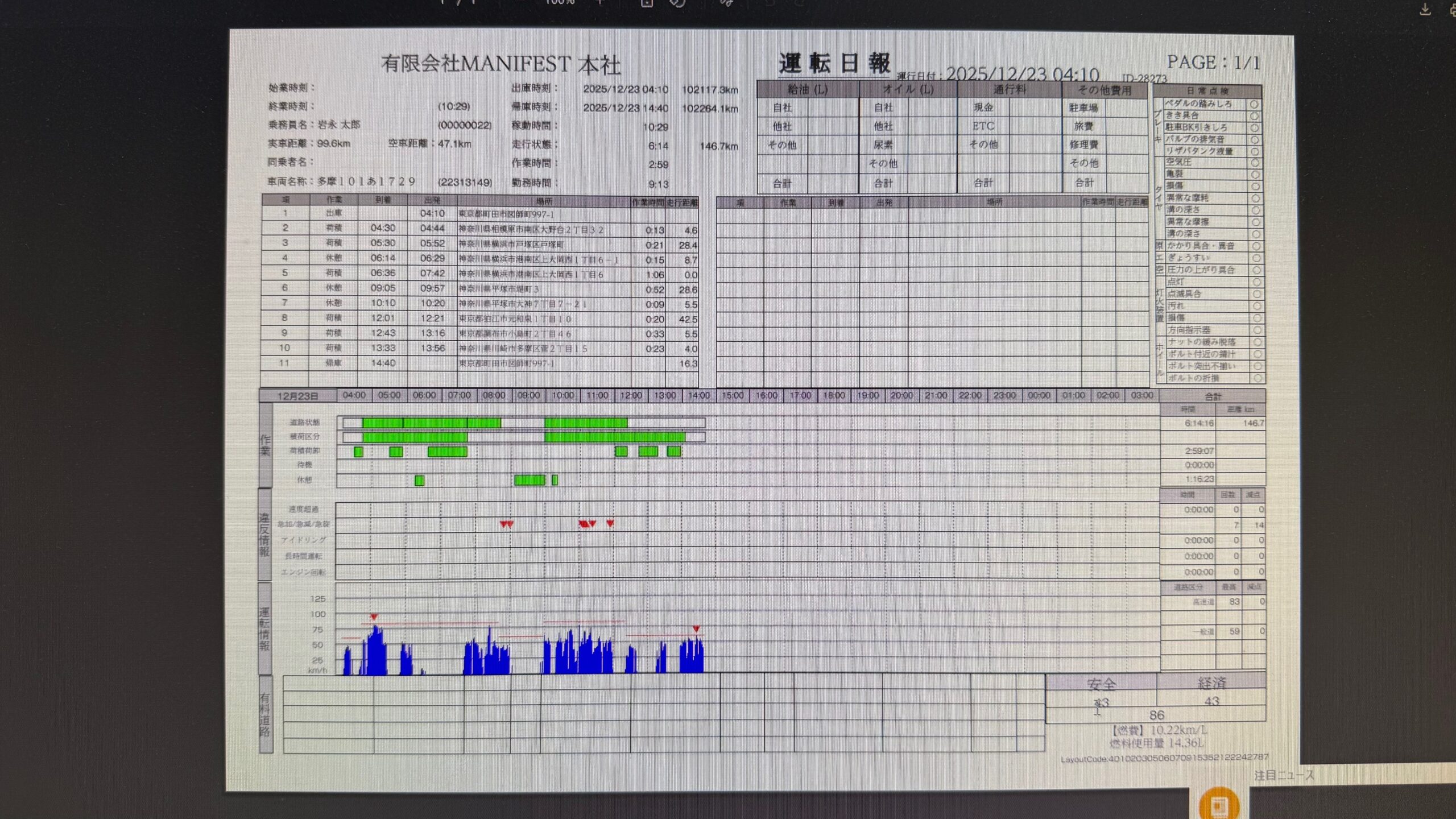Click the download icon in the PDF toolbar
Image resolution: width=1456 pixels, height=819 pixels.
1425,9
